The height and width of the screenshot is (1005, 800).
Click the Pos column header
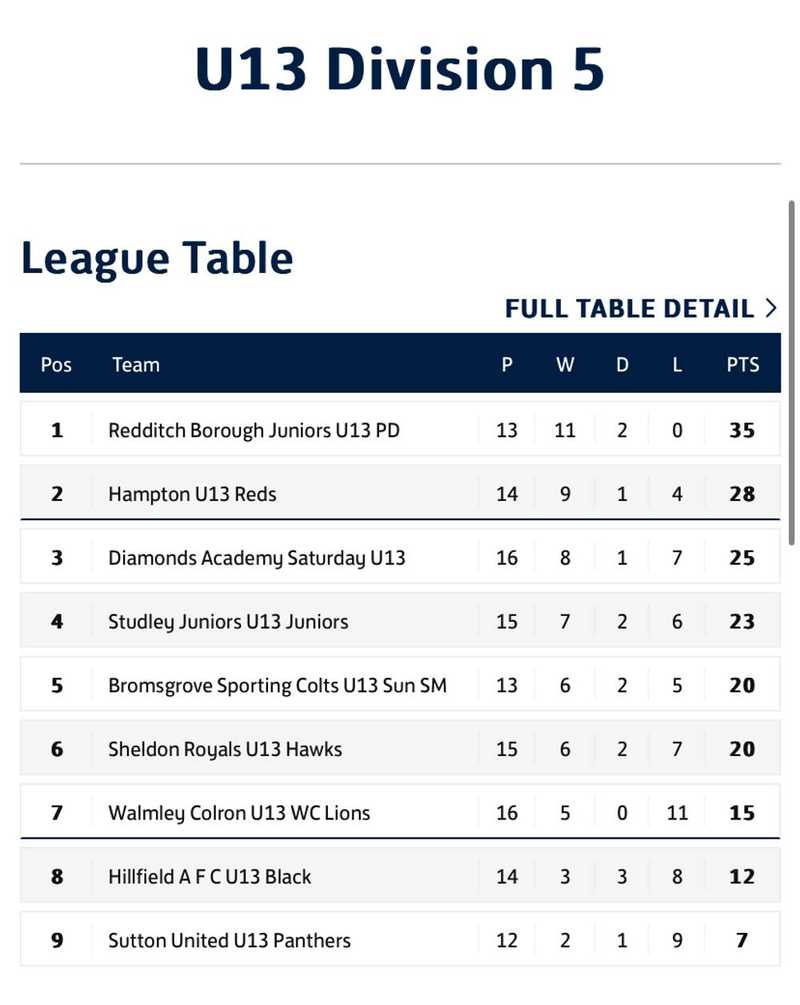55,365
